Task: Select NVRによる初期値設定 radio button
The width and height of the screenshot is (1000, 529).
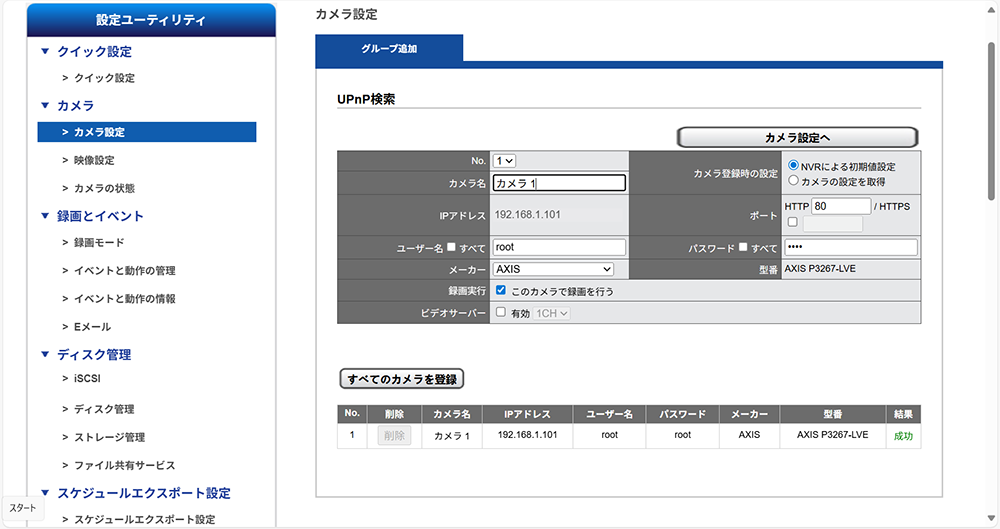Action: coord(793,165)
